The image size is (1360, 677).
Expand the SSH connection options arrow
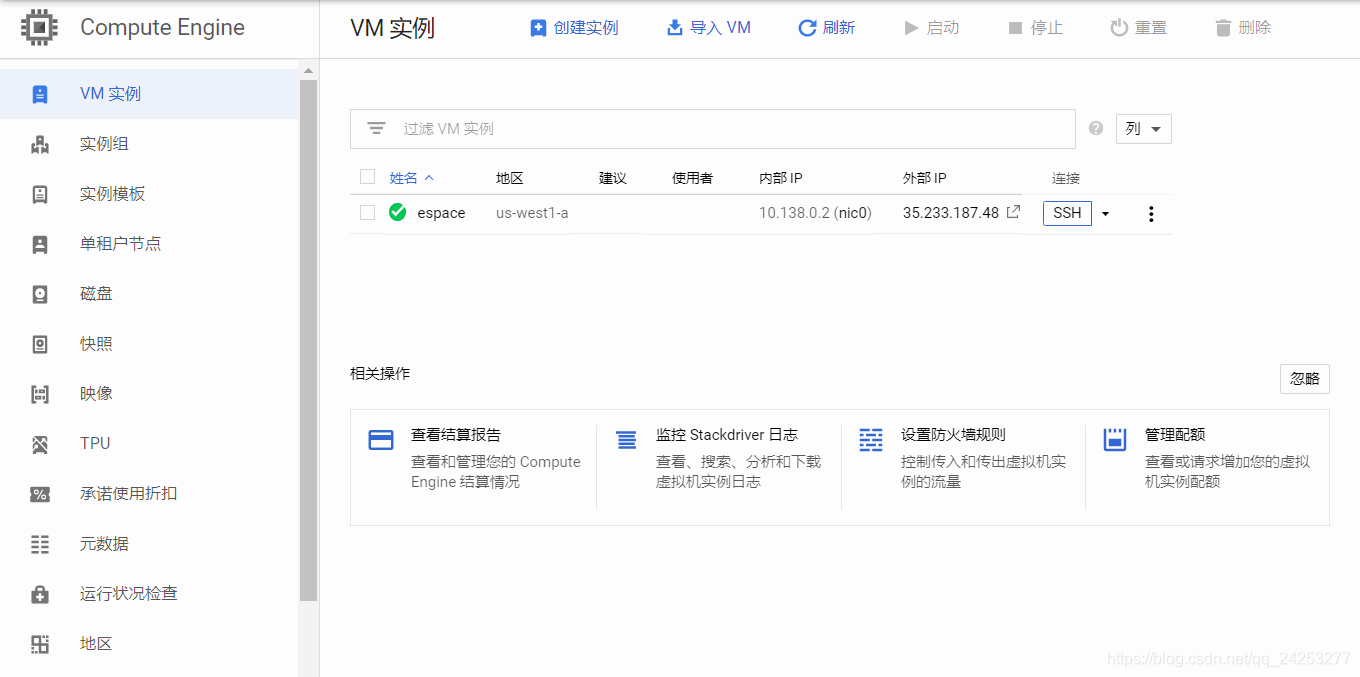pos(1106,213)
